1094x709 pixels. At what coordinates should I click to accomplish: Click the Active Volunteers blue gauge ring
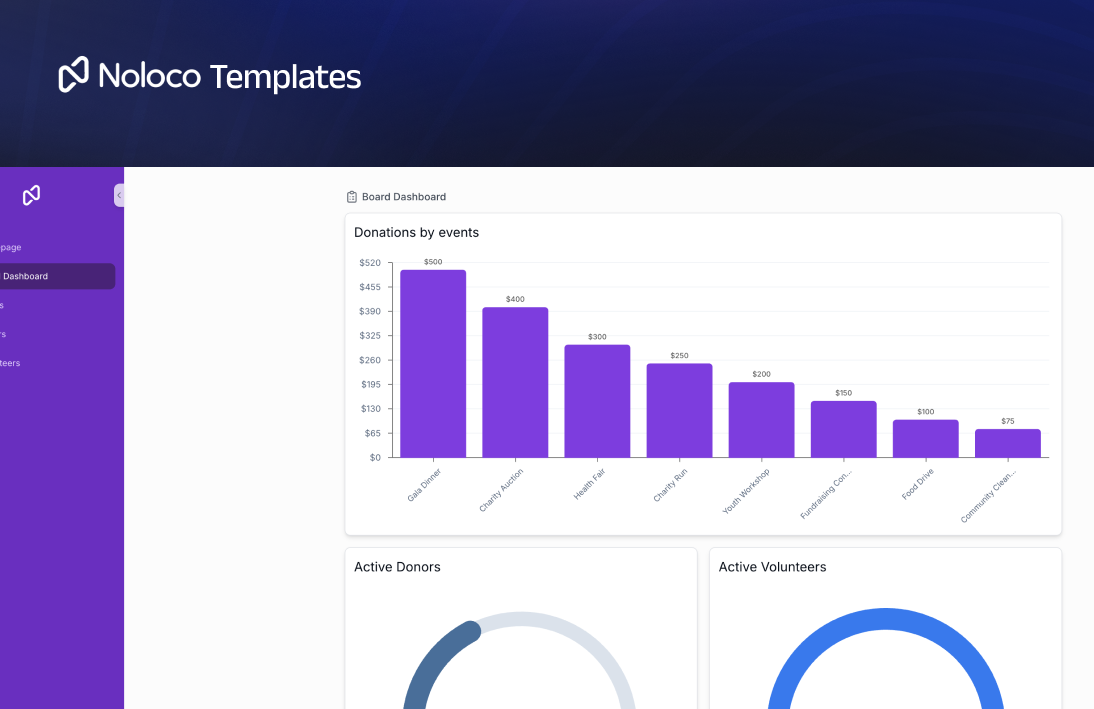(x=885, y=619)
